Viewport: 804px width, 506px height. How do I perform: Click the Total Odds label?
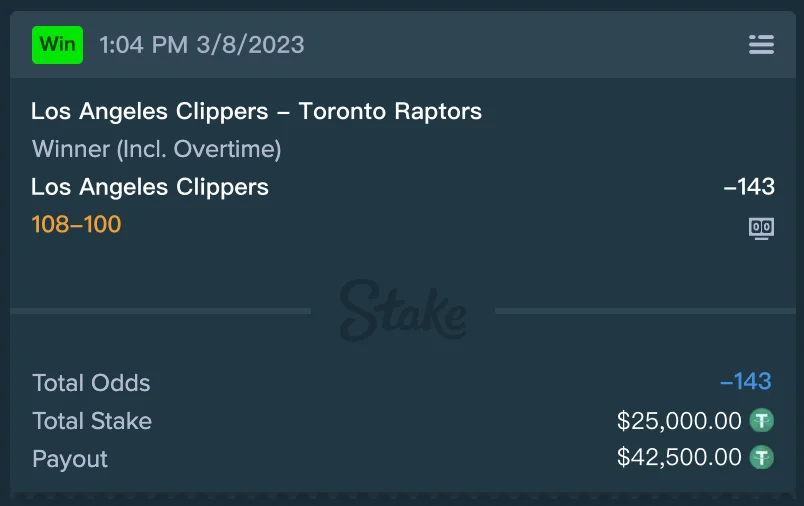point(91,383)
